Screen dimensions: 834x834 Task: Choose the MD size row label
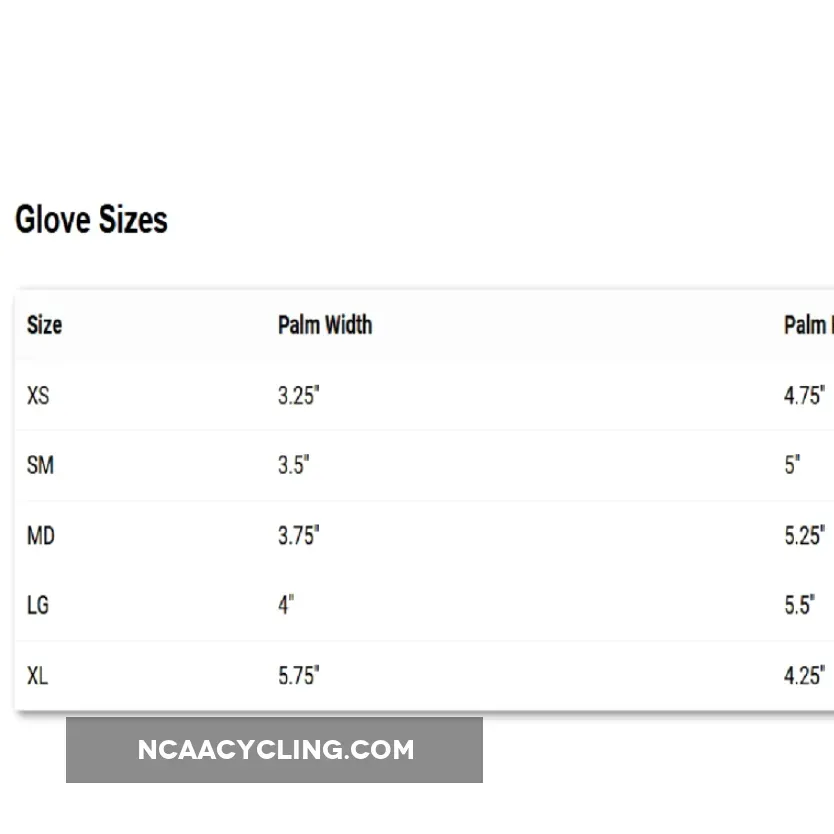pos(41,536)
